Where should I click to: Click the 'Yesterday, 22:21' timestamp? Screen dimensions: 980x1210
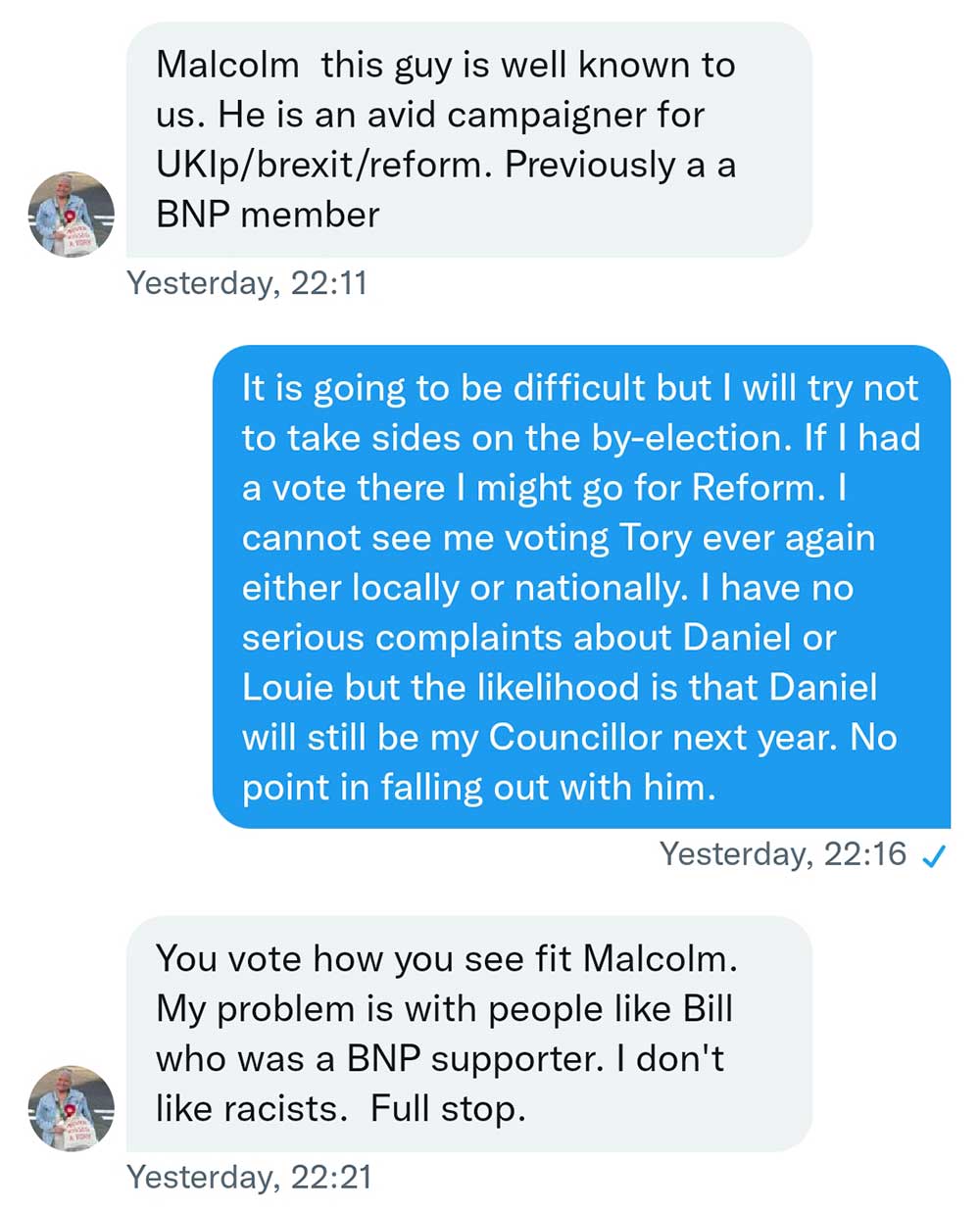[249, 1177]
